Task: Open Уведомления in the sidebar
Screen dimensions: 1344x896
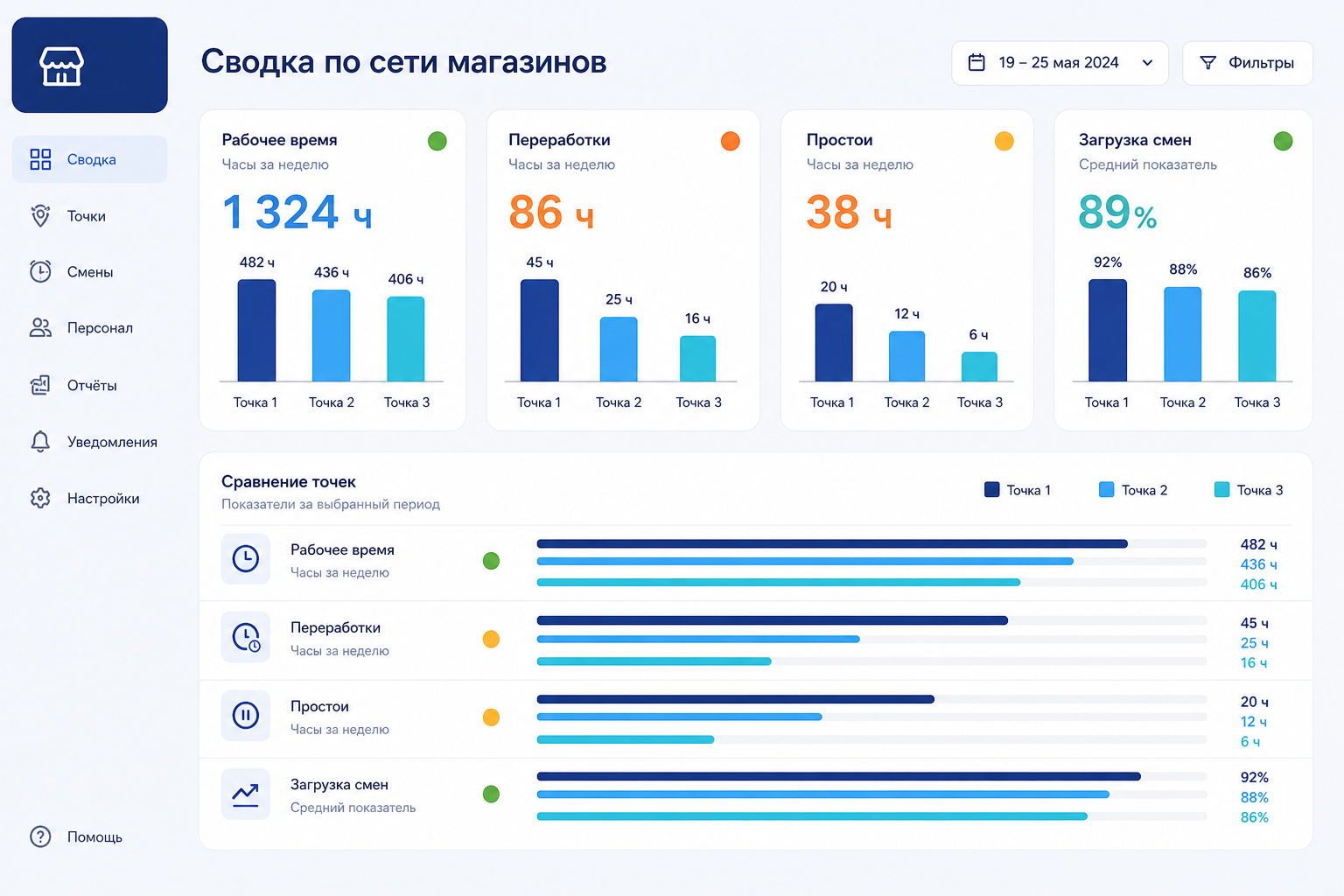Action: click(89, 442)
